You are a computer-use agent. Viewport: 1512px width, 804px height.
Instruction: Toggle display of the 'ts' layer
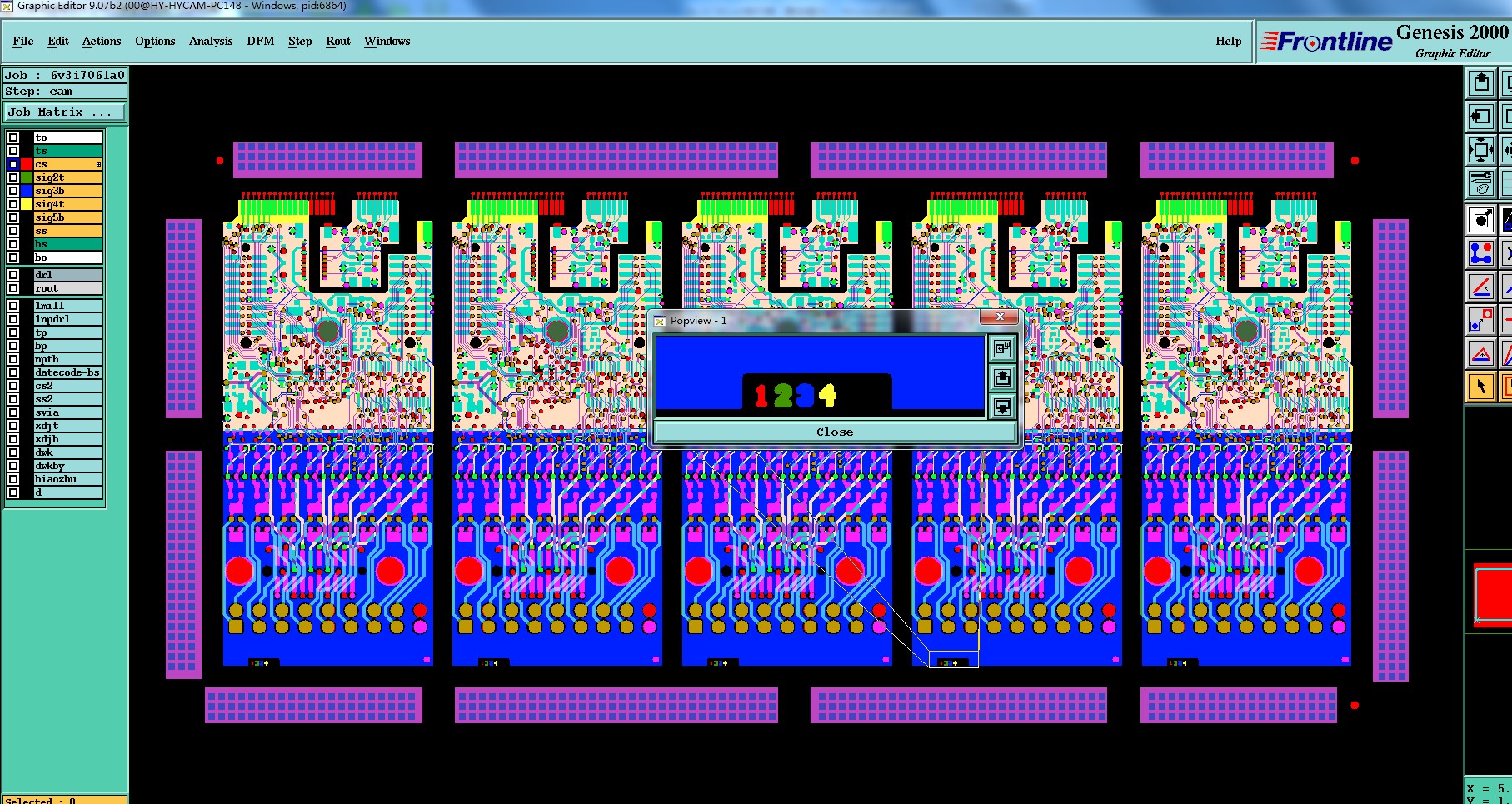(x=13, y=151)
